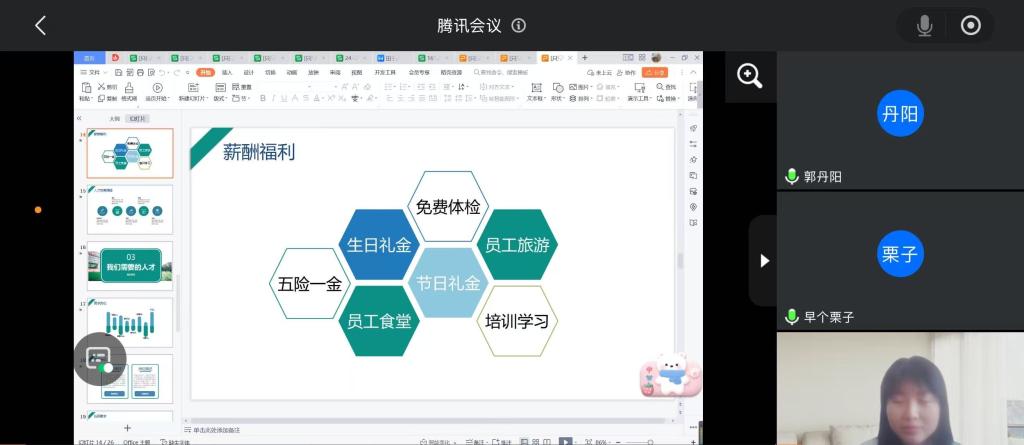The height and width of the screenshot is (445, 1024).
Task: Add a new slide with plus button below thumbnails
Action: tap(127, 428)
